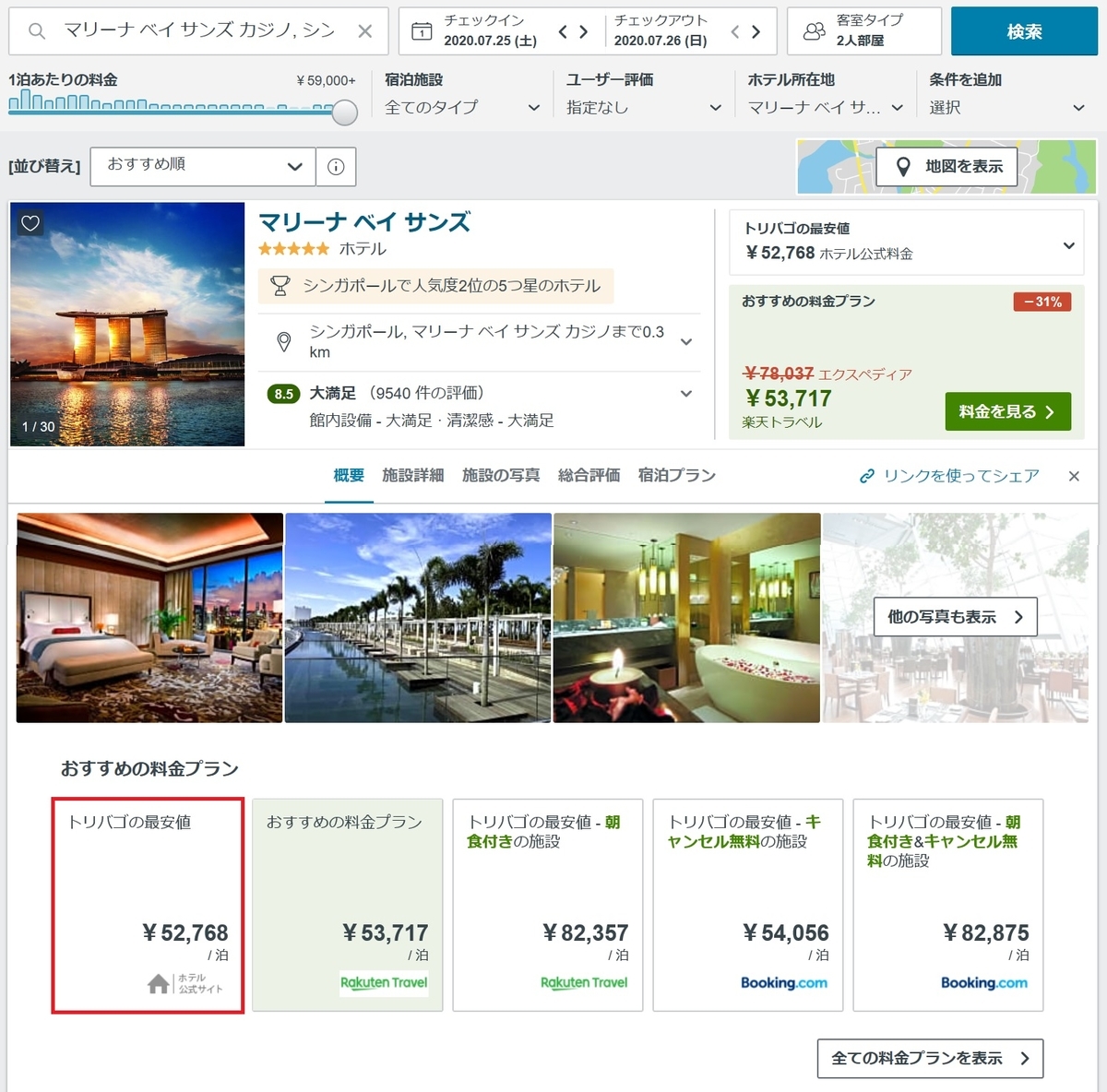This screenshot has width=1107, height=1092.
Task: Click 全ての料金プランを表示 button
Action: pos(930,1059)
